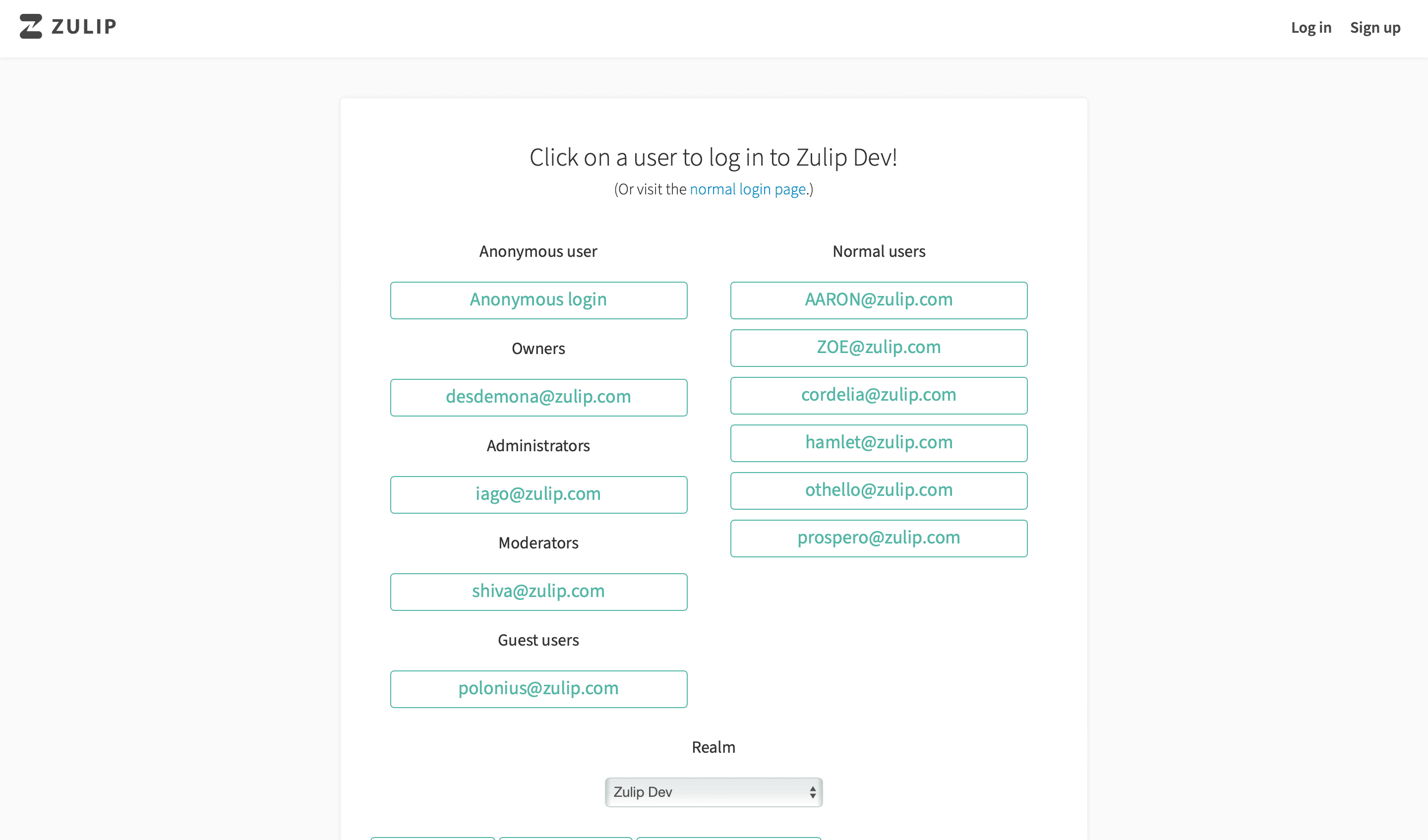
Task: Select prospero@zulip.com normal user
Action: click(x=879, y=538)
